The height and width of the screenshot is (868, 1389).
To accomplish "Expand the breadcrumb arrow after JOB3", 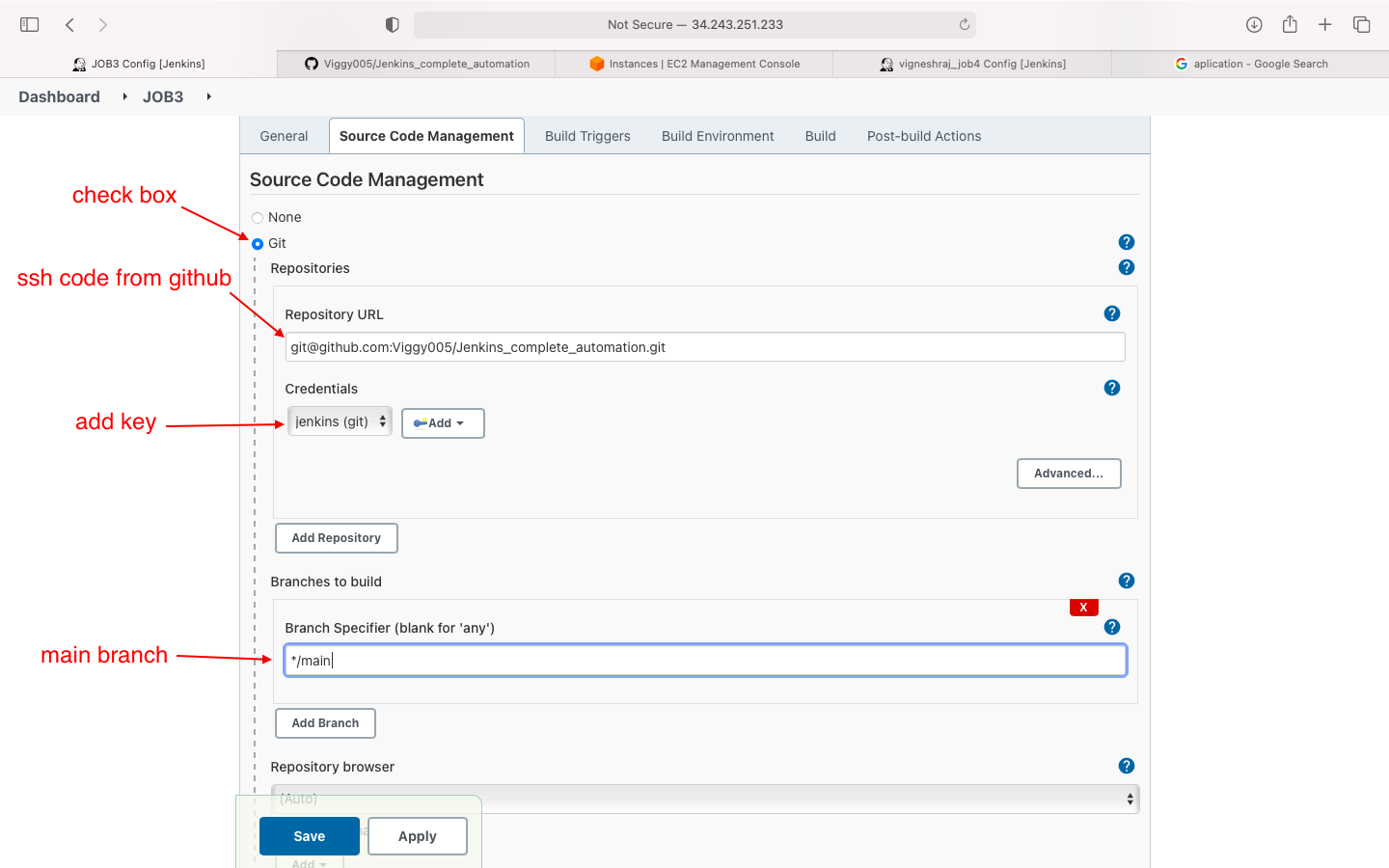I will [x=208, y=96].
